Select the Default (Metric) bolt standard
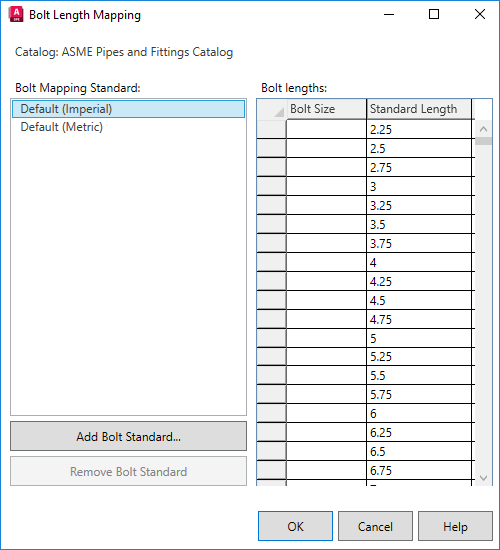The width and height of the screenshot is (500, 550). tap(128, 127)
